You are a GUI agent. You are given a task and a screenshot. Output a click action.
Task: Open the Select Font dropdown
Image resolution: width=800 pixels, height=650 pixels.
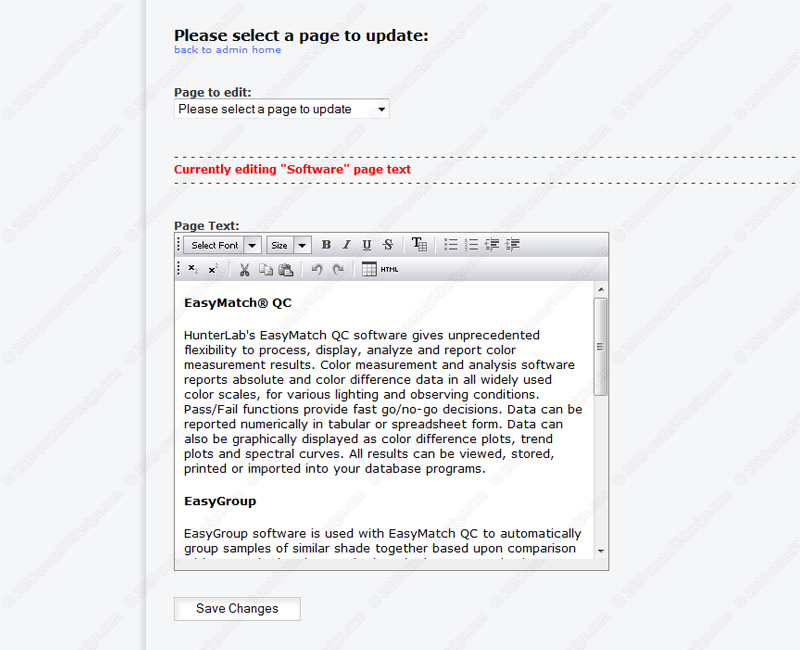223,245
